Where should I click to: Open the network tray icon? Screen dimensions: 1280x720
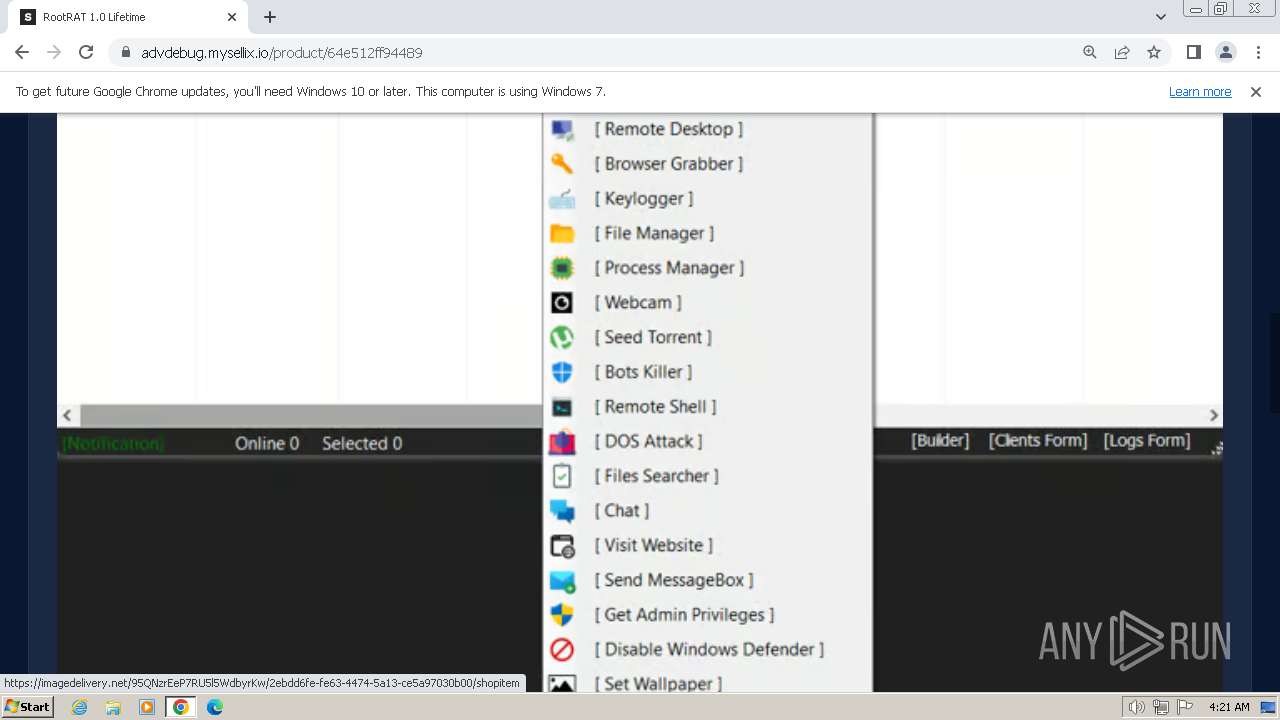(x=1159, y=707)
